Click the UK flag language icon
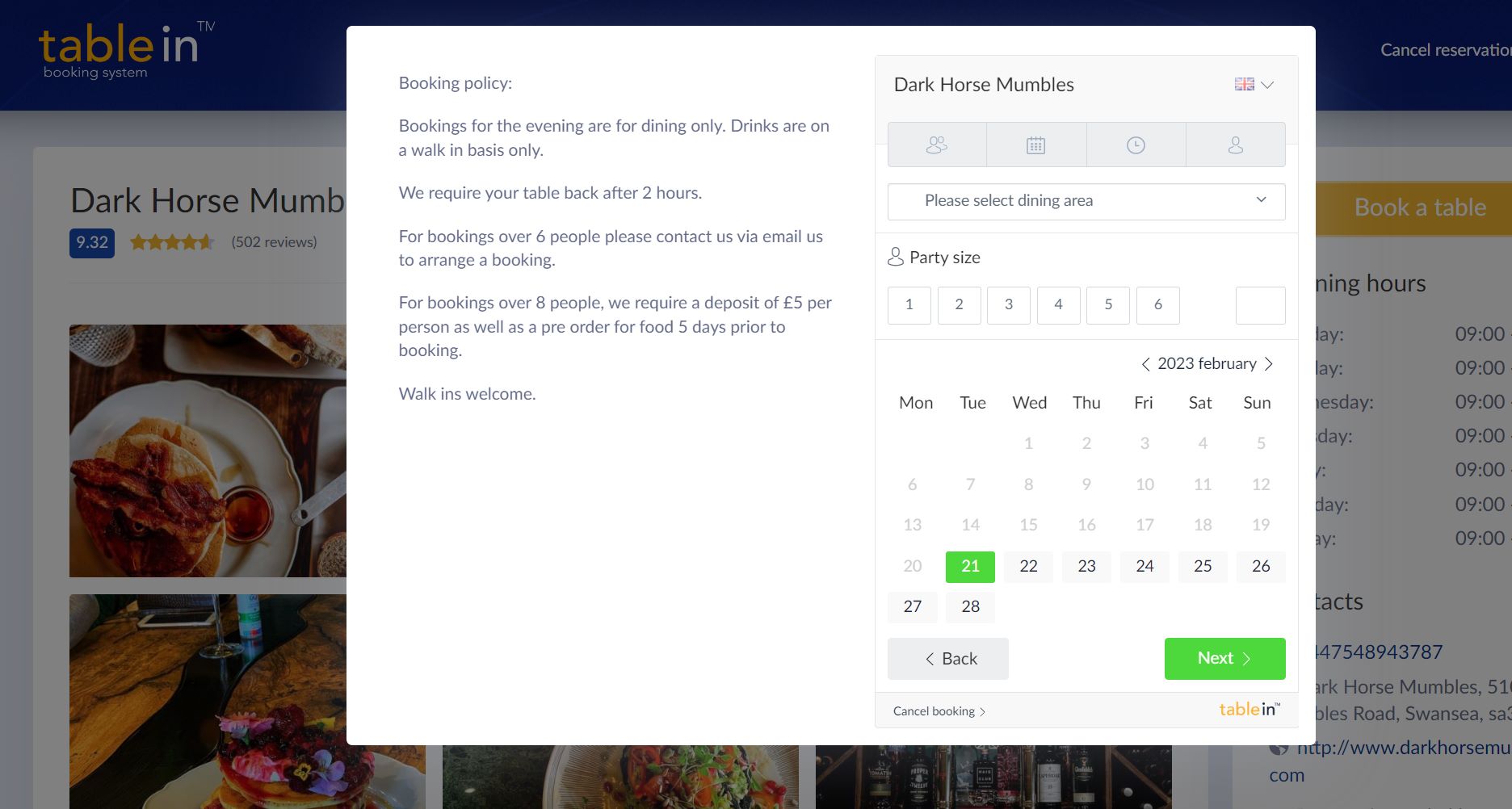This screenshot has height=809, width=1512. tap(1245, 83)
